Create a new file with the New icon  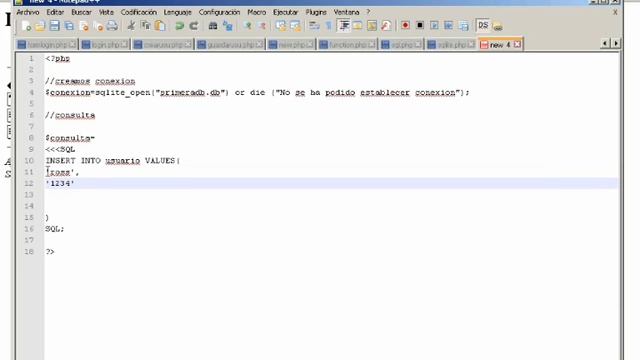coord(26,26)
